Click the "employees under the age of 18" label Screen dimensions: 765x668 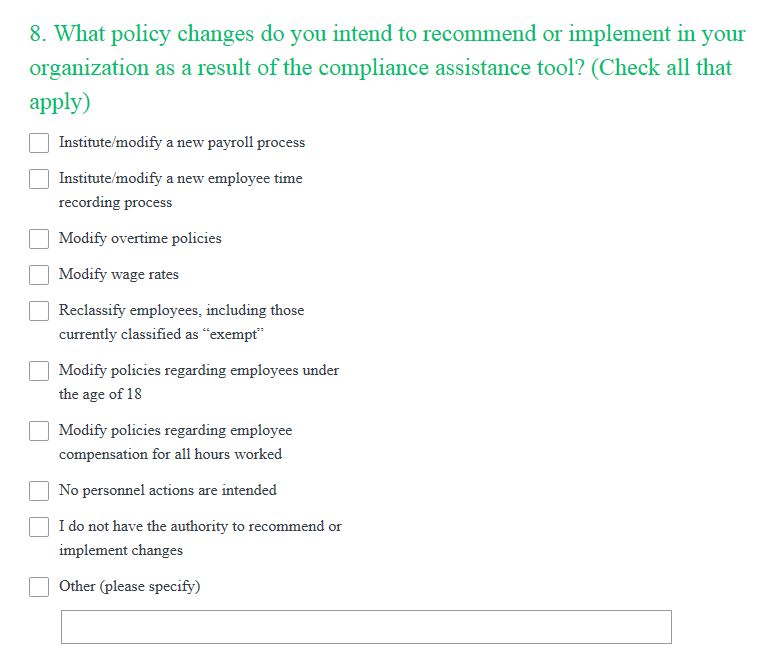pos(198,382)
